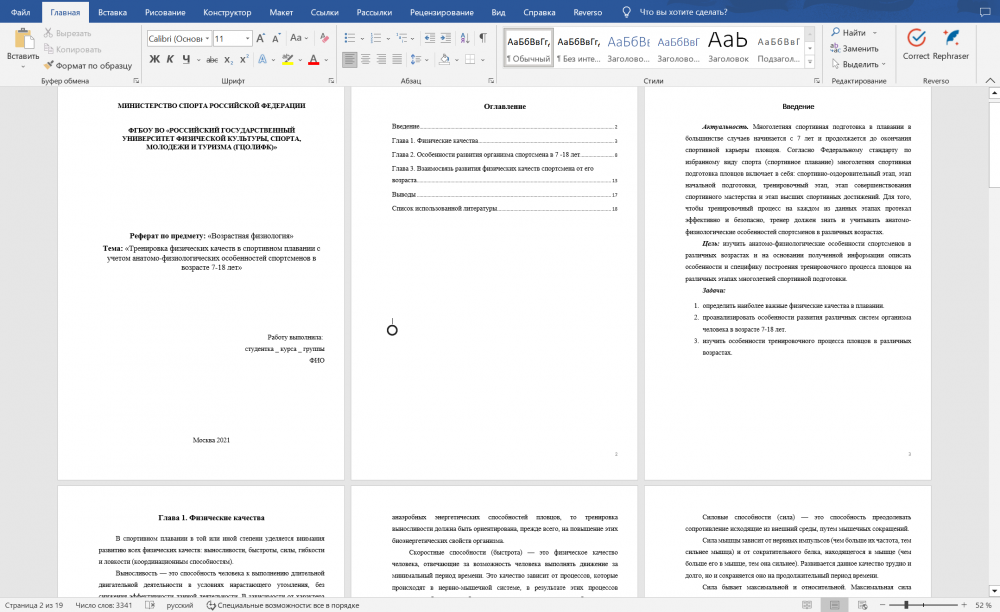This screenshot has height=612, width=1000.
Task: Toggle align right
Action: click(x=381, y=59)
